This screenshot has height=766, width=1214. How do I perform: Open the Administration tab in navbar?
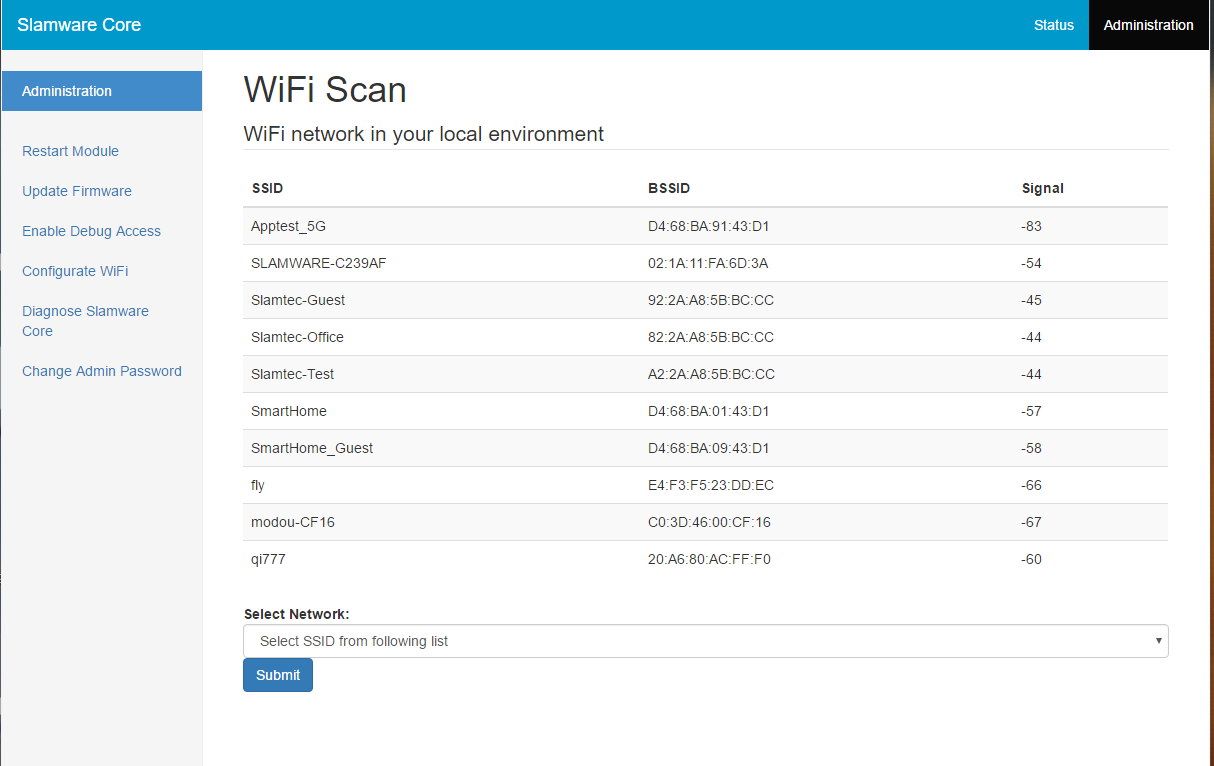click(1148, 25)
